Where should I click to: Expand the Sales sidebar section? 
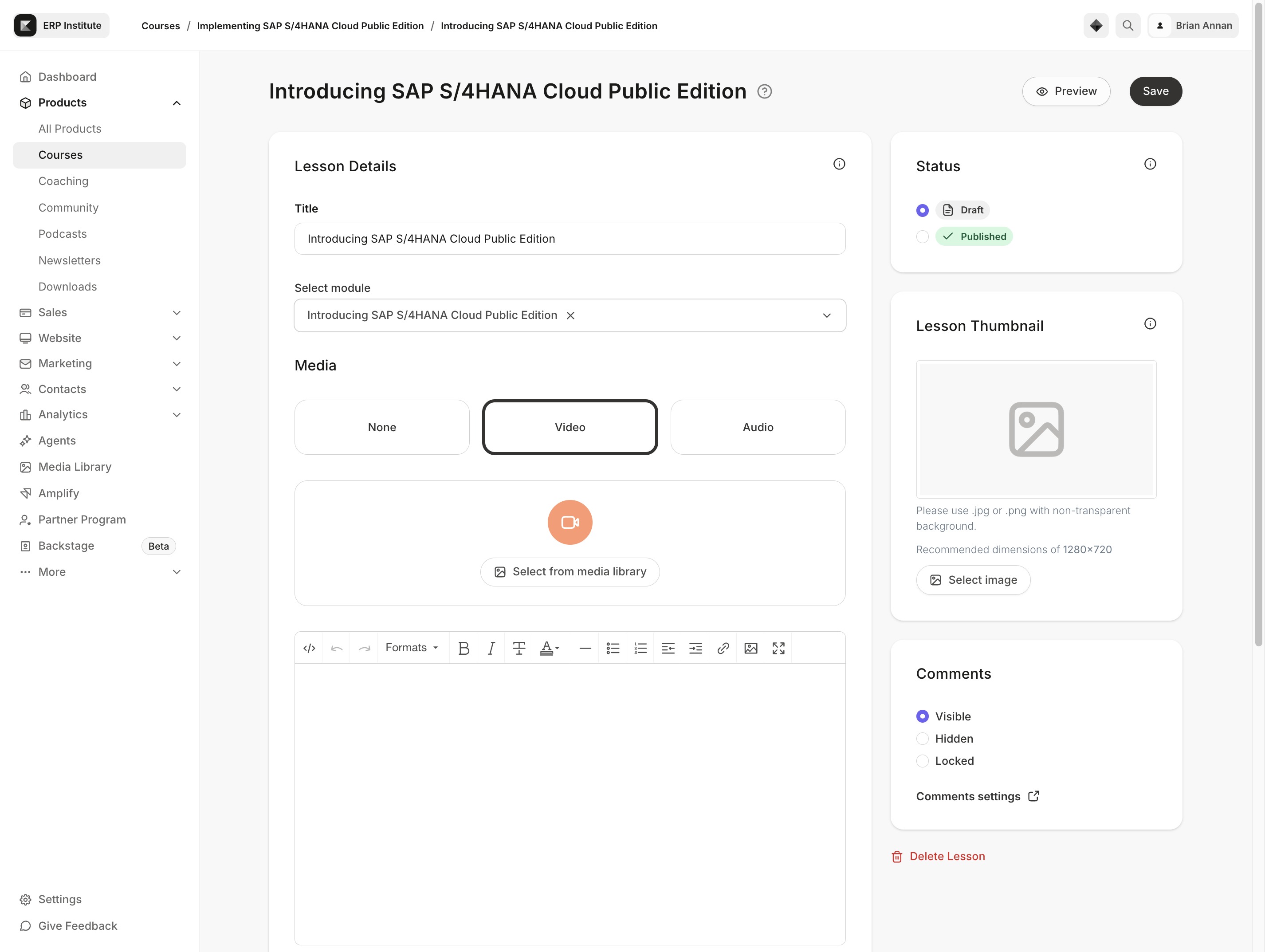tap(177, 313)
